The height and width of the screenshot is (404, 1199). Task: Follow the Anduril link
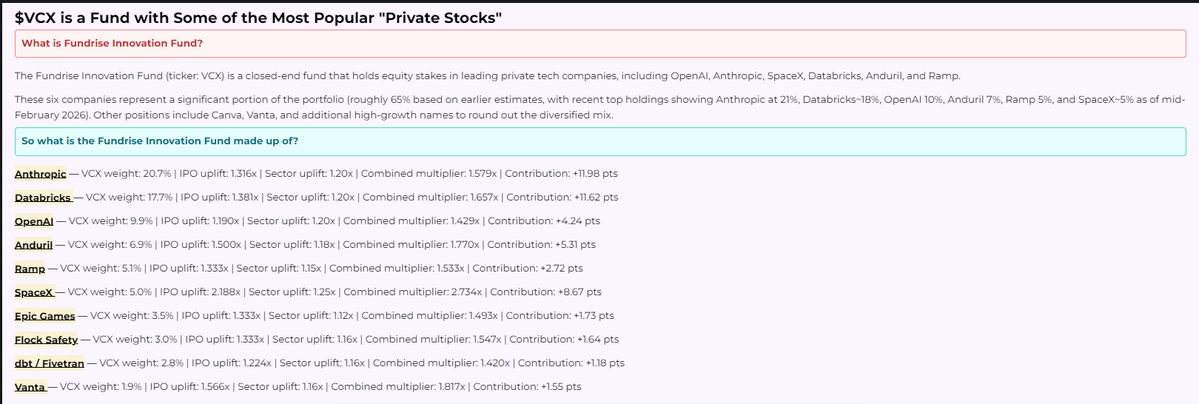(34, 244)
